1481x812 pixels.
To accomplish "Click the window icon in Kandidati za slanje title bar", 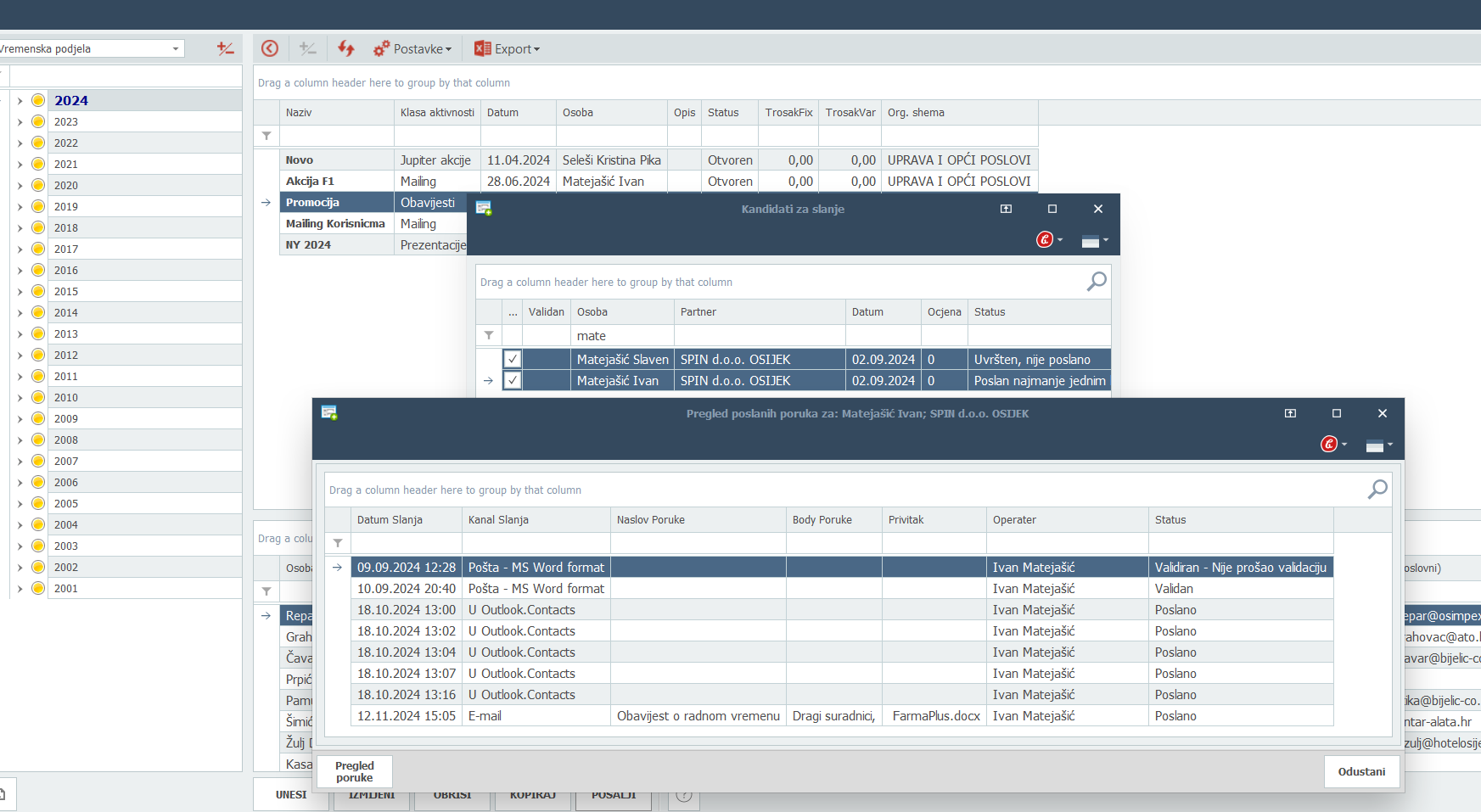I will pyautogui.click(x=484, y=209).
